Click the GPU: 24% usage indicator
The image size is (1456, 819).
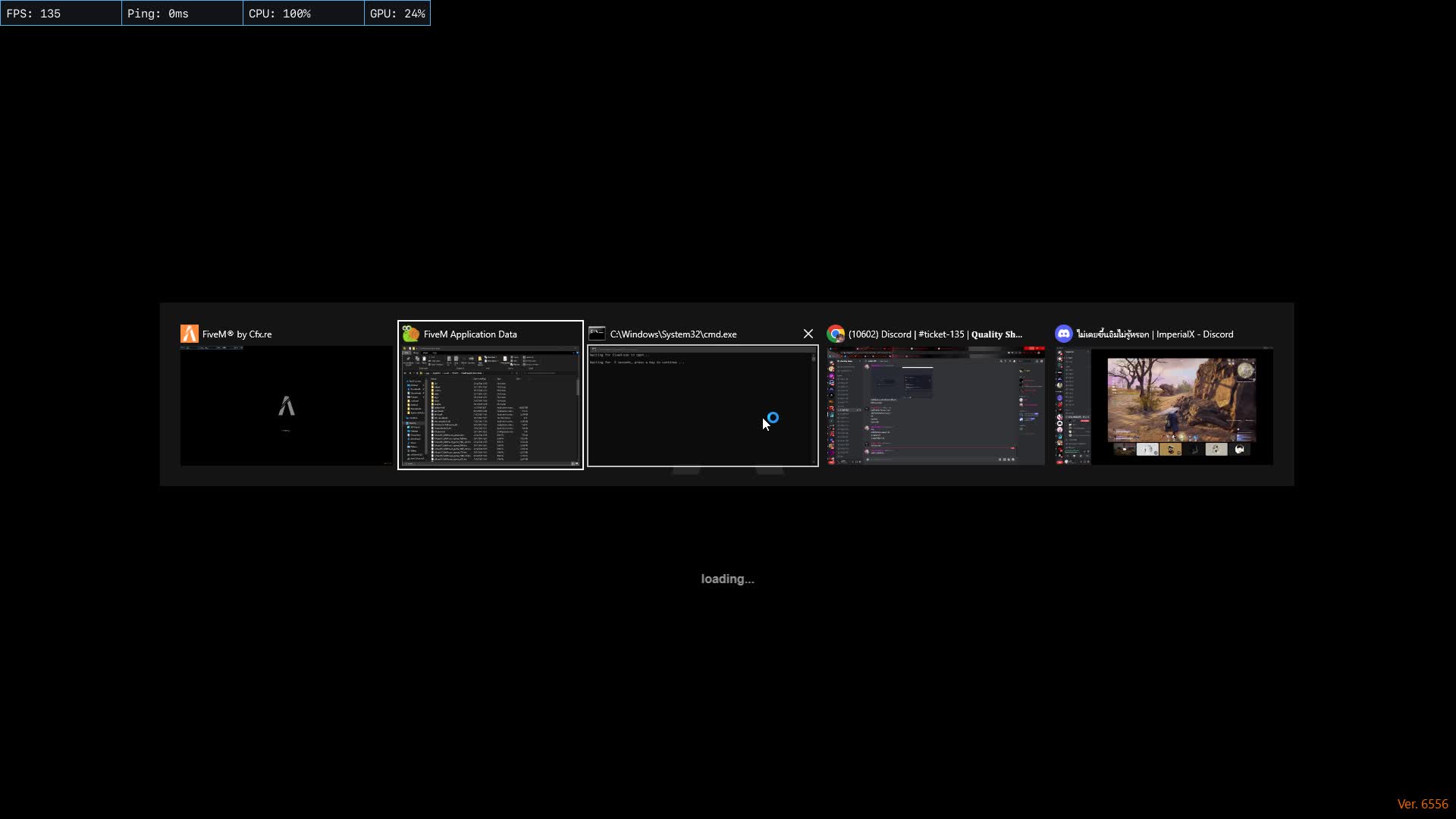[397, 13]
